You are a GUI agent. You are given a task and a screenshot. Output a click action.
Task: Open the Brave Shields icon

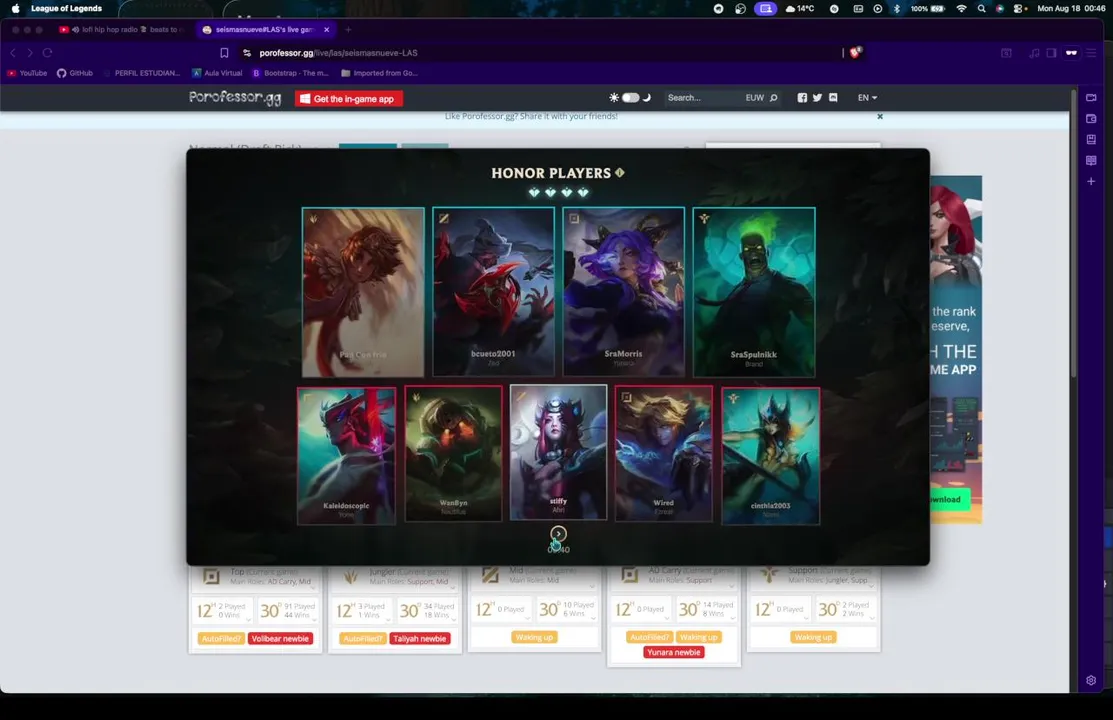point(855,52)
